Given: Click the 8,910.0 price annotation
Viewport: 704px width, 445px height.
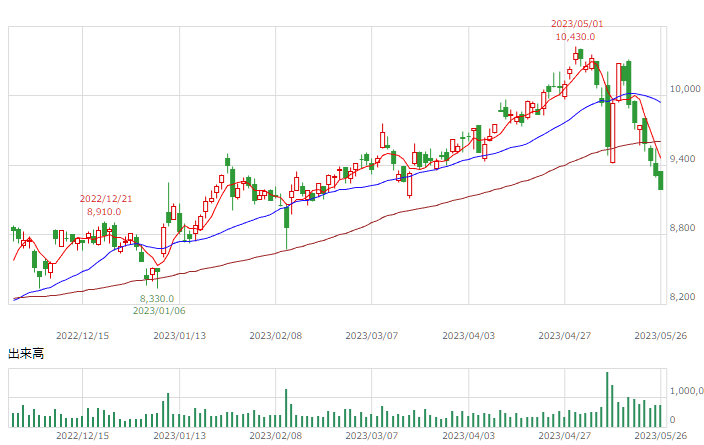Looking at the screenshot, I should tap(104, 211).
